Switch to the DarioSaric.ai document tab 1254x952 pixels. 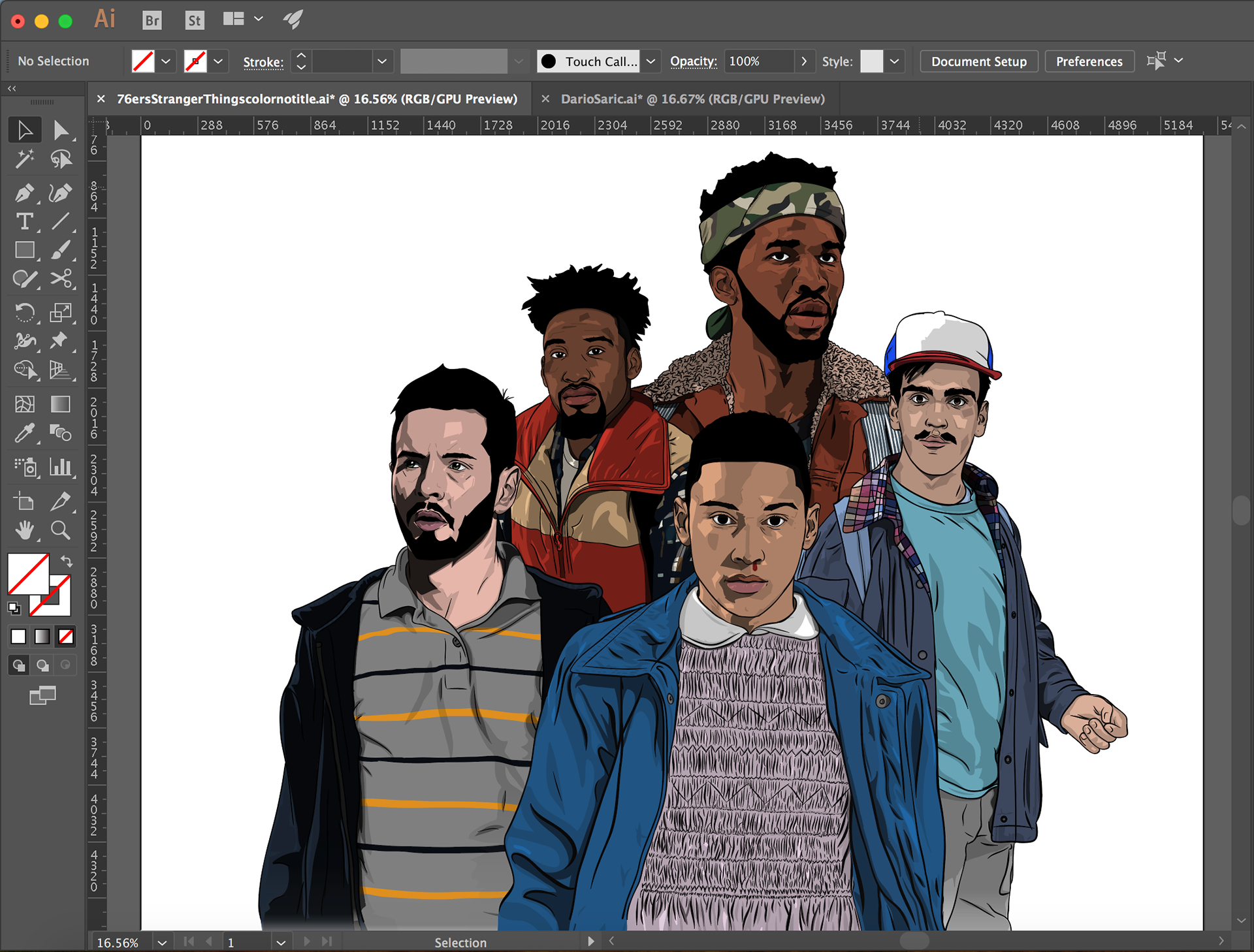point(692,99)
